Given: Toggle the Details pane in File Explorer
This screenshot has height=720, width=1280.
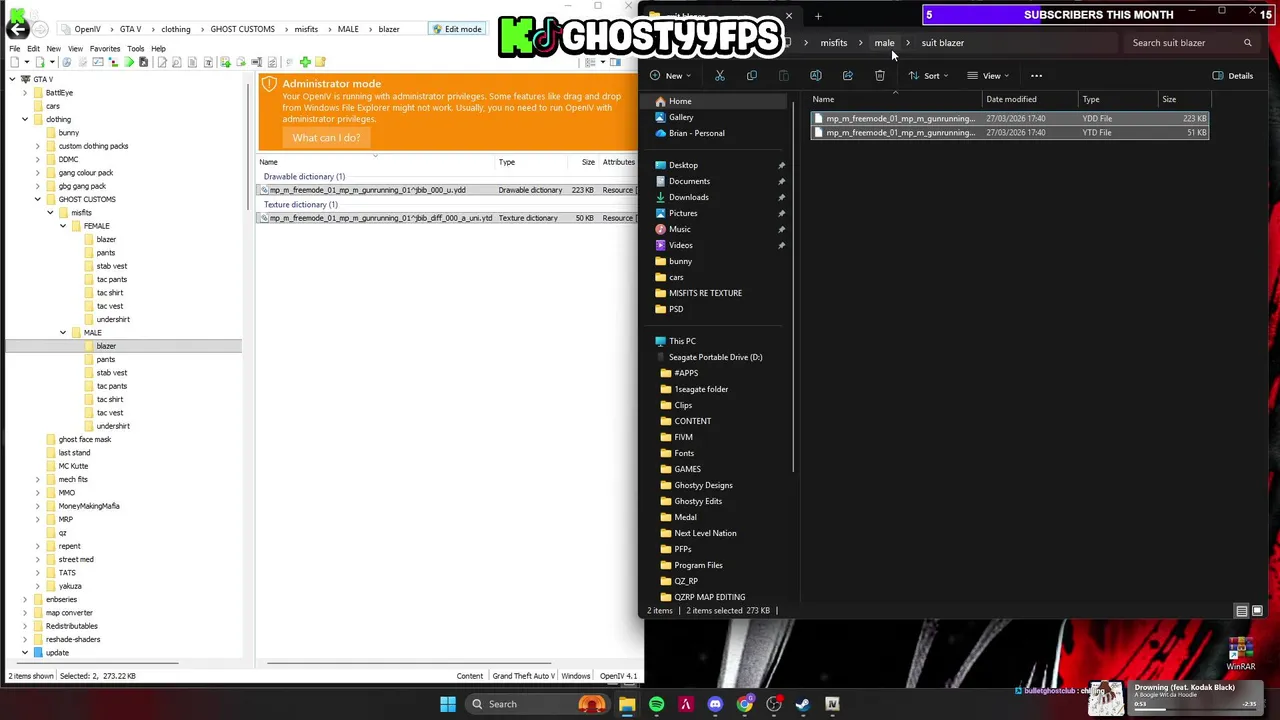Looking at the screenshot, I should [x=1233, y=76].
